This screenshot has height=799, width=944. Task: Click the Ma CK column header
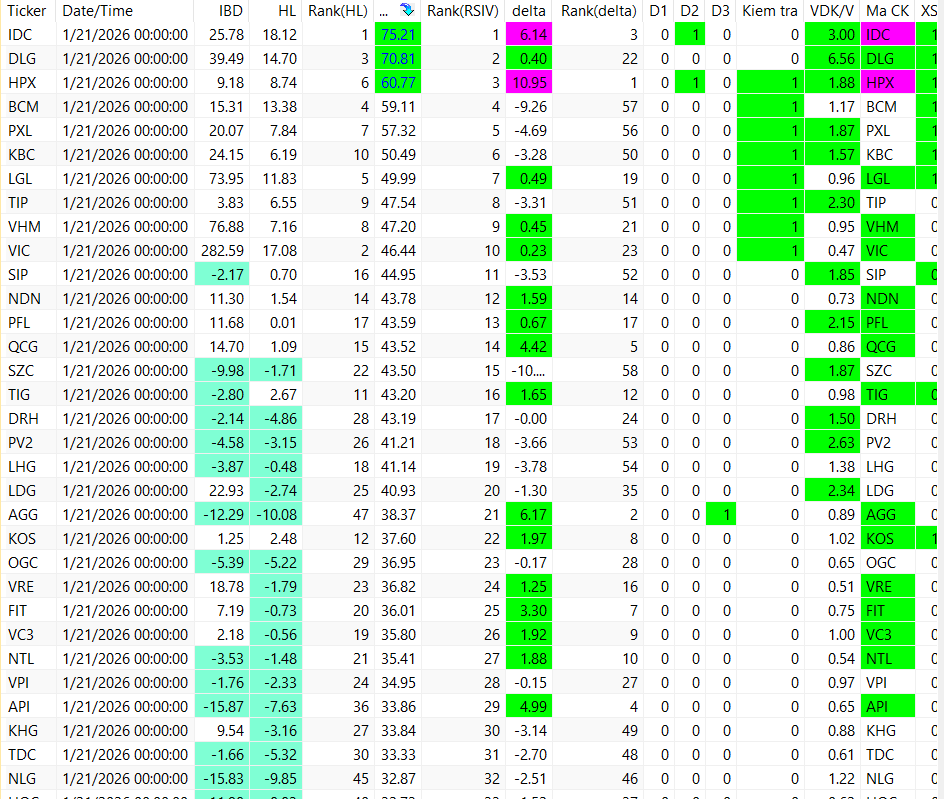click(x=888, y=11)
